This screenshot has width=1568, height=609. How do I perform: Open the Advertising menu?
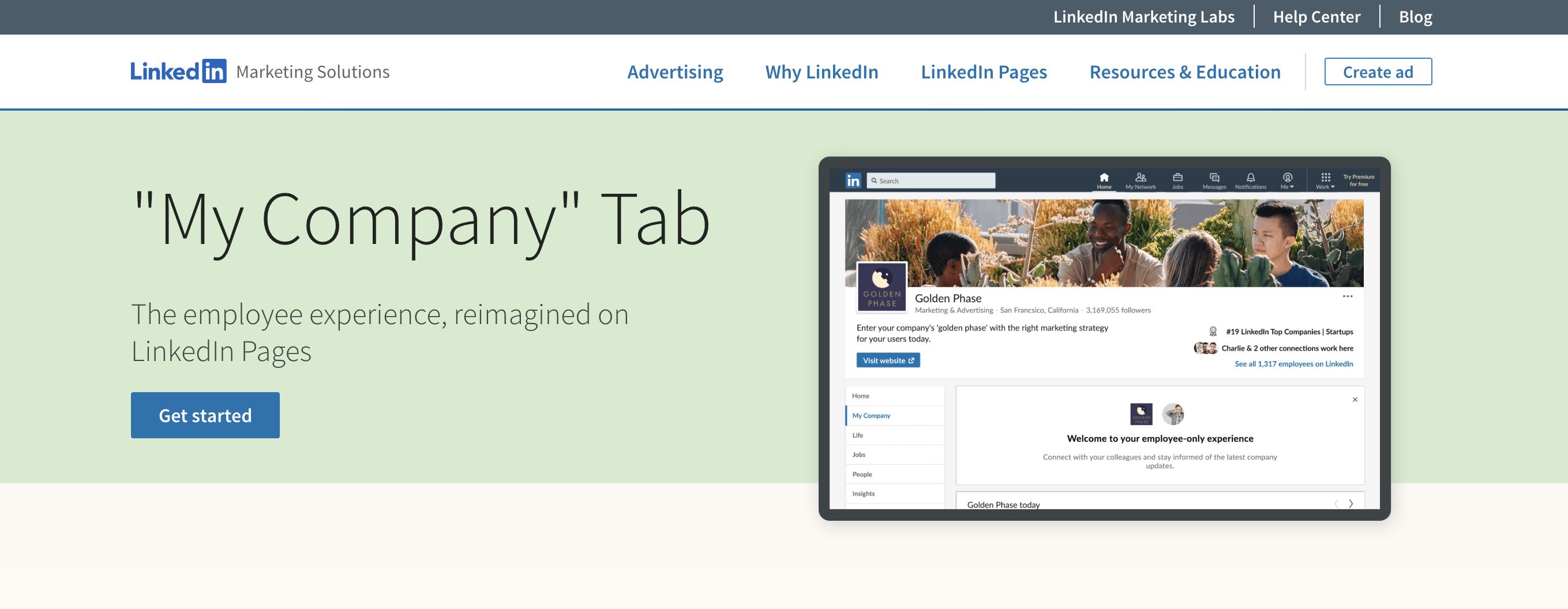pos(675,72)
